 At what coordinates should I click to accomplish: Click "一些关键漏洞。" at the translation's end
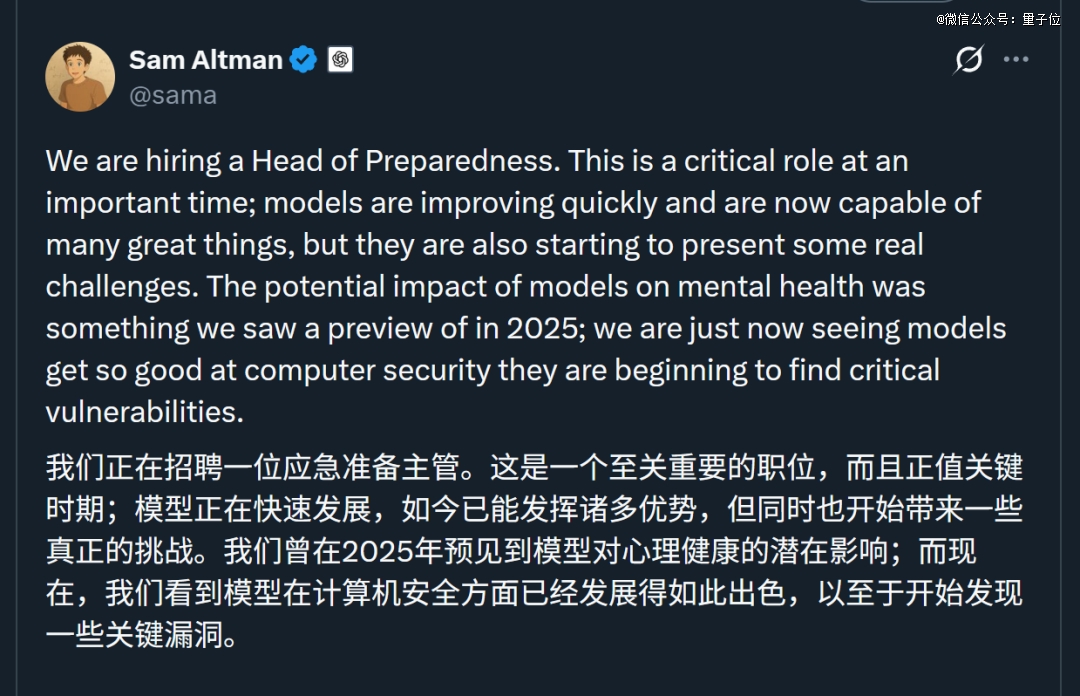pyautogui.click(x=142, y=635)
